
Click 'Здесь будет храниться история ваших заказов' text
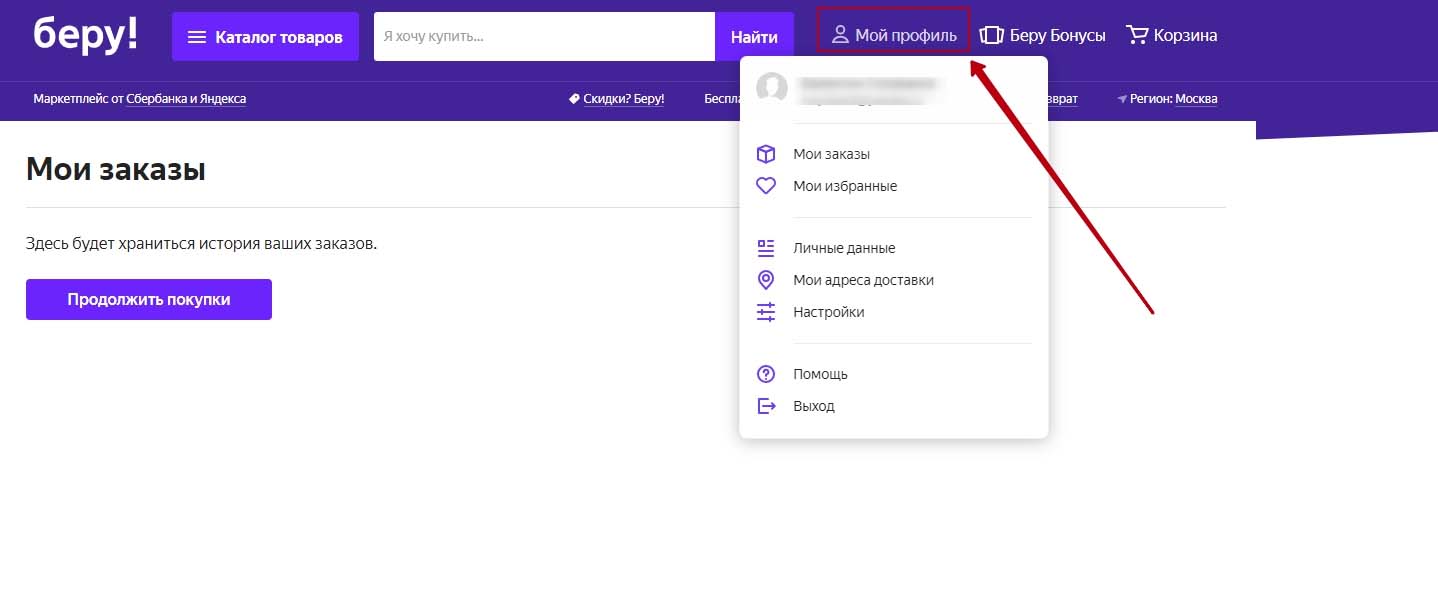point(201,243)
